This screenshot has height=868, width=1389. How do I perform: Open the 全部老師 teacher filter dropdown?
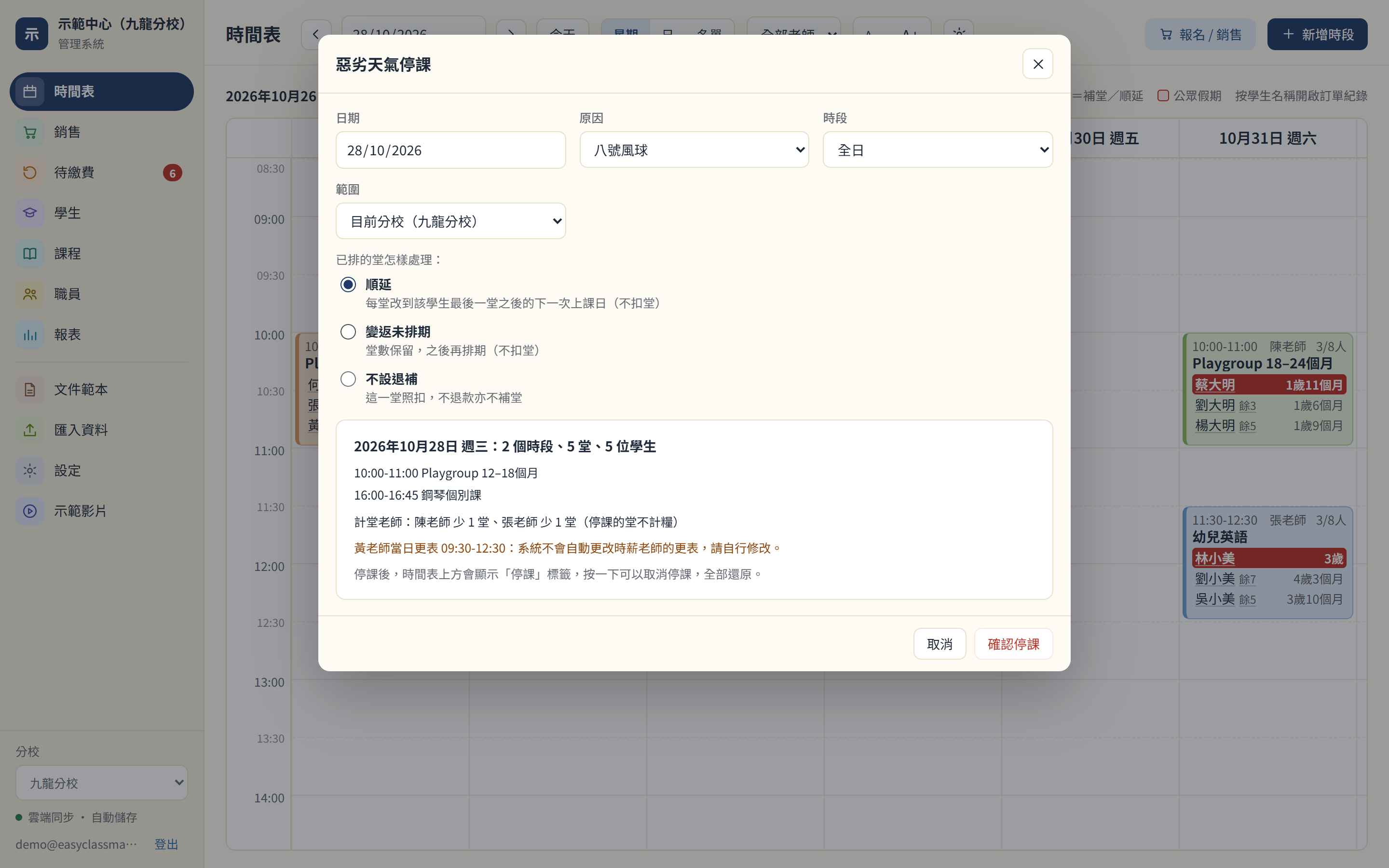point(794,34)
